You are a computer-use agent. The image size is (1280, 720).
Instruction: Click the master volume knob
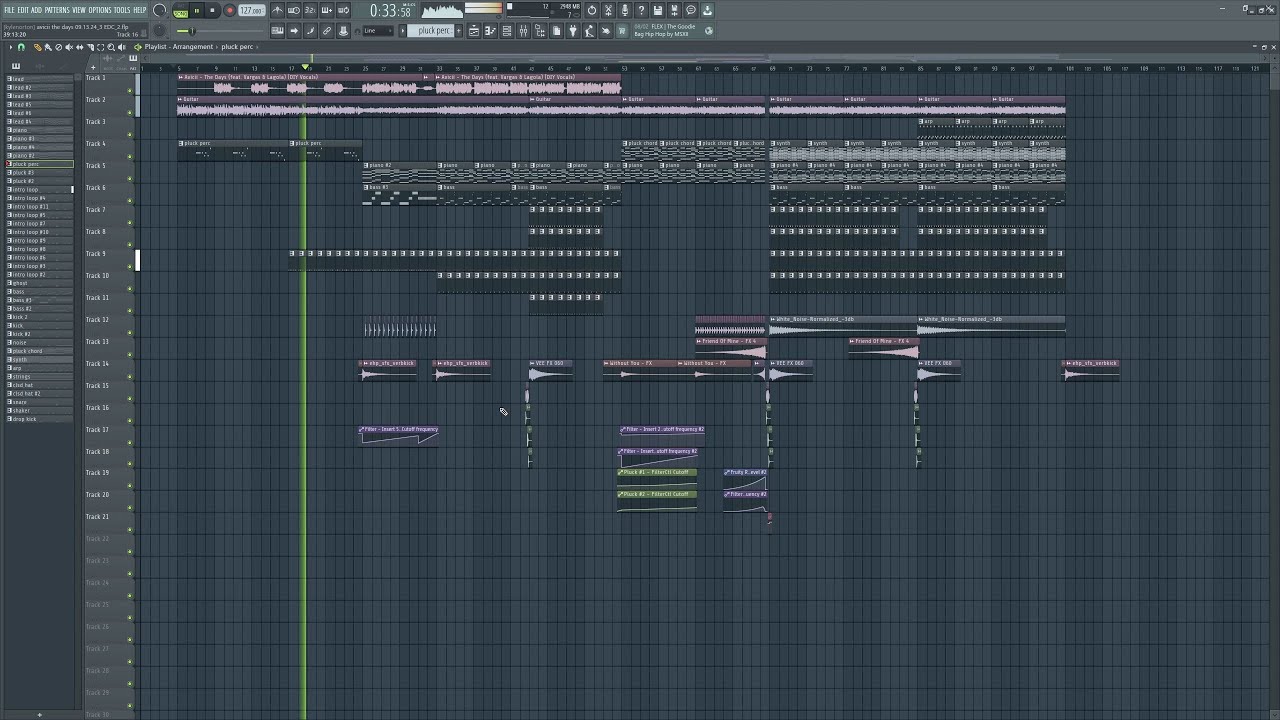coord(159,11)
